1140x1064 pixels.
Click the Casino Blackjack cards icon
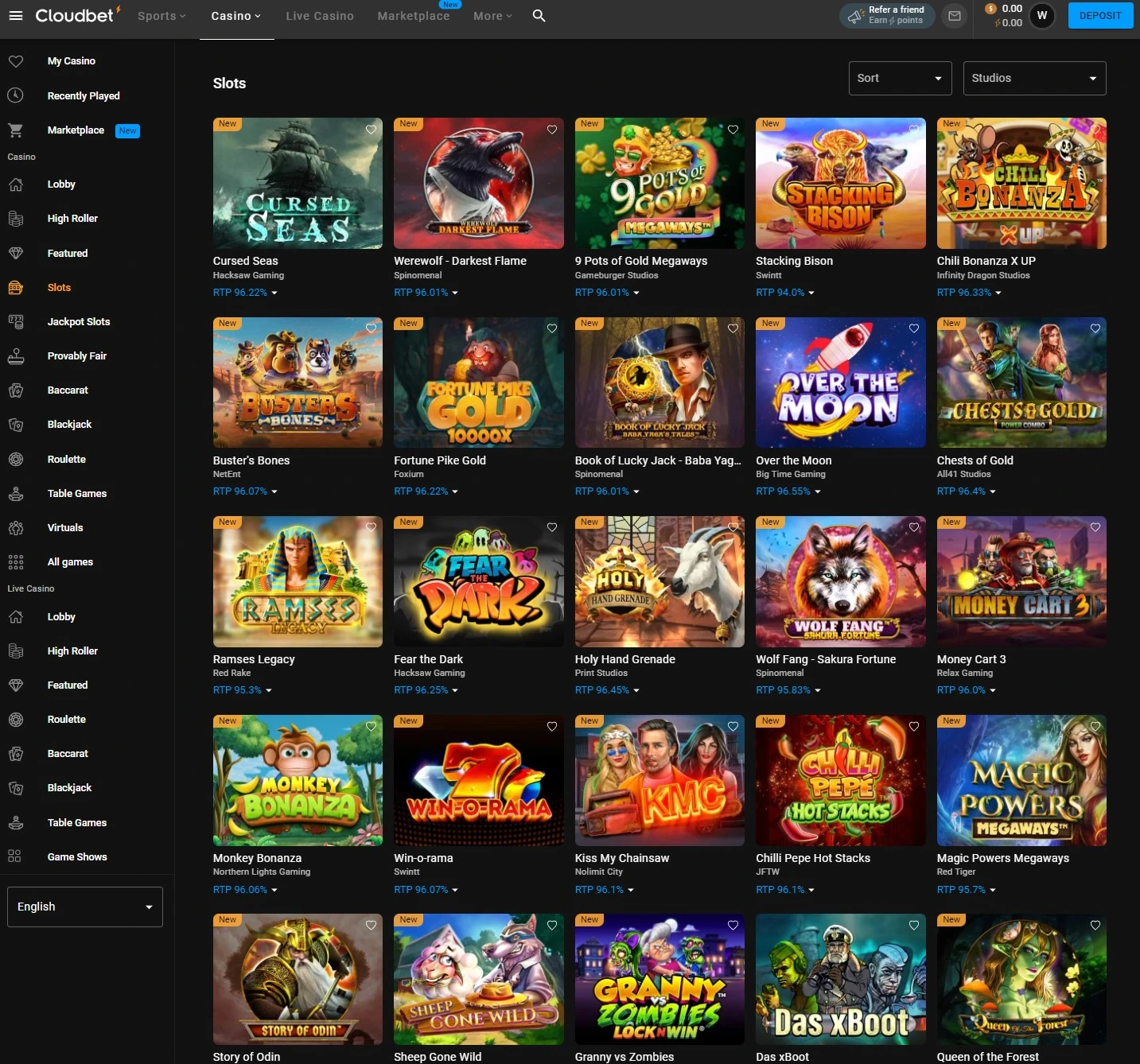(16, 425)
